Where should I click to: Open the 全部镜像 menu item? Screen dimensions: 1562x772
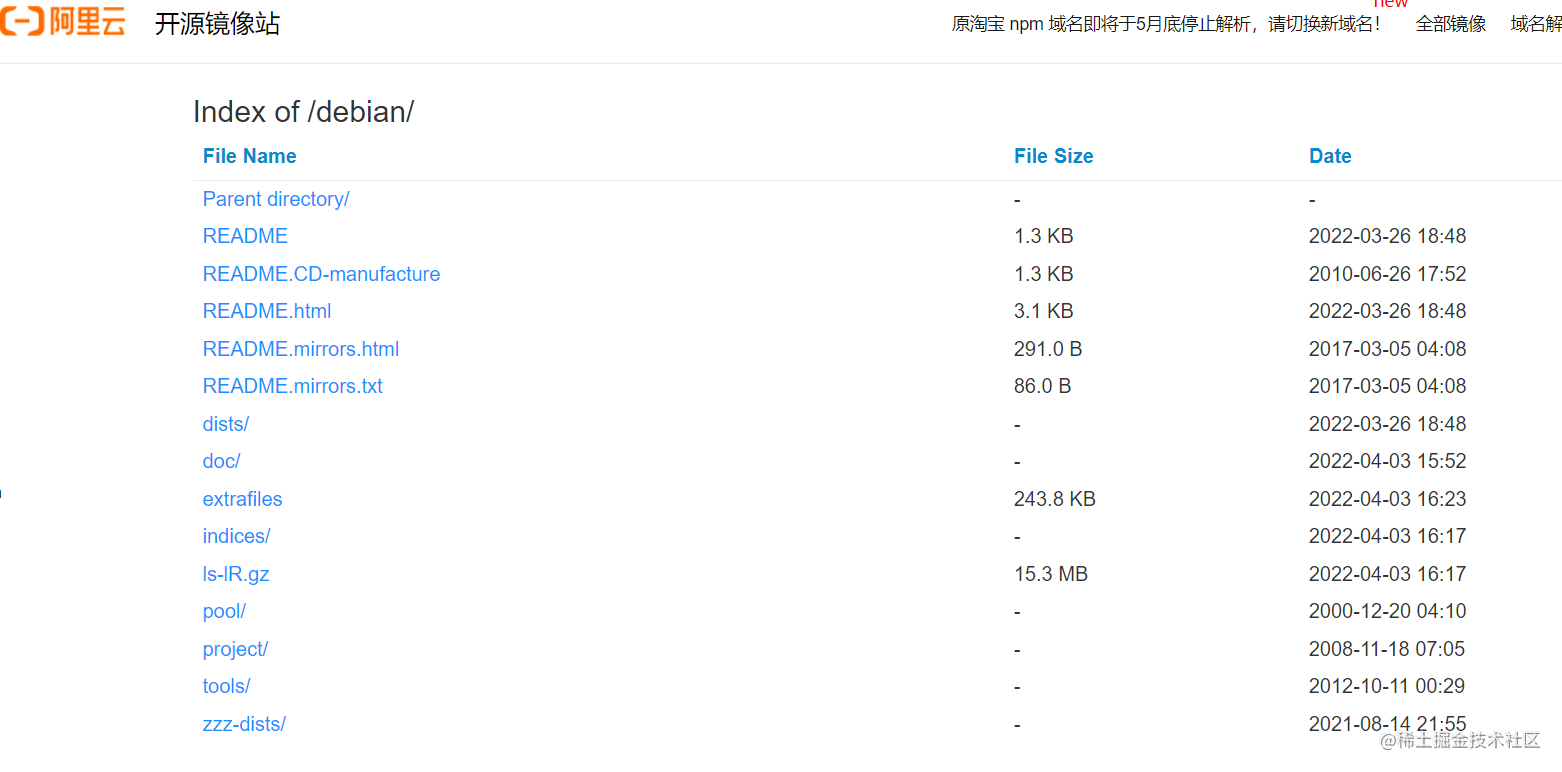(1450, 24)
